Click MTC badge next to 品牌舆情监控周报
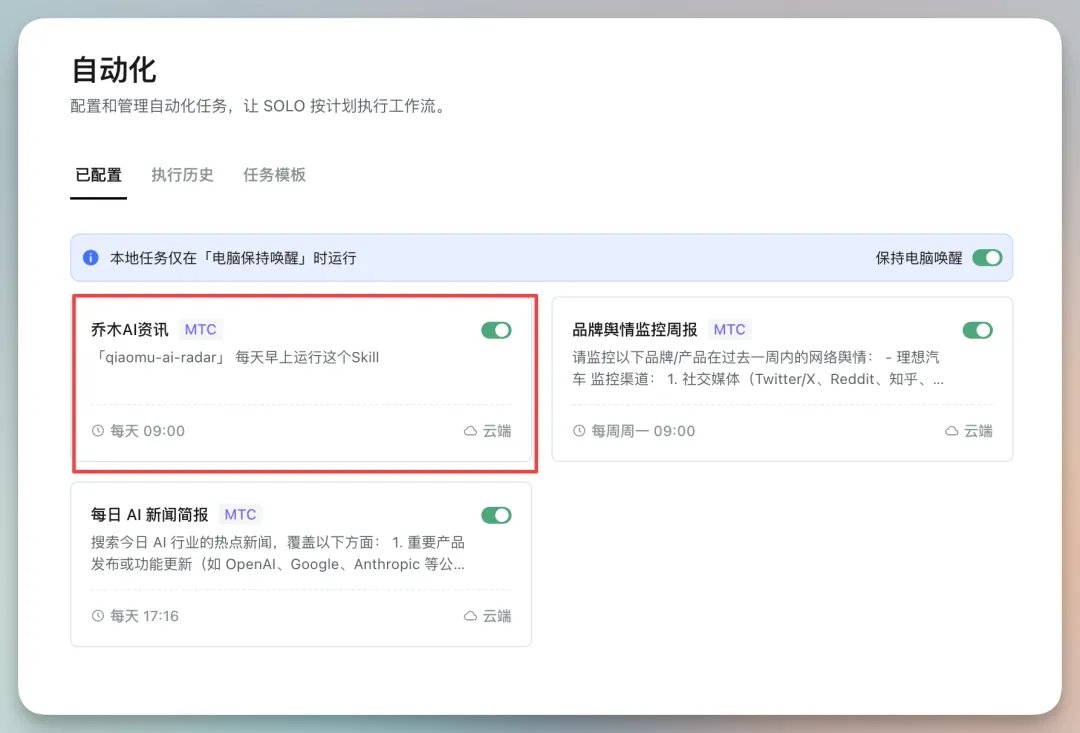This screenshot has width=1080, height=733. (729, 329)
